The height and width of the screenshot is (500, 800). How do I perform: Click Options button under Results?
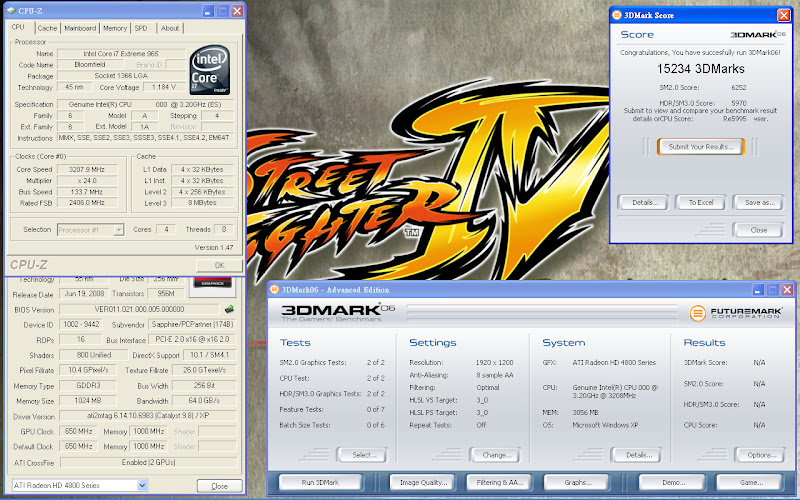click(762, 455)
